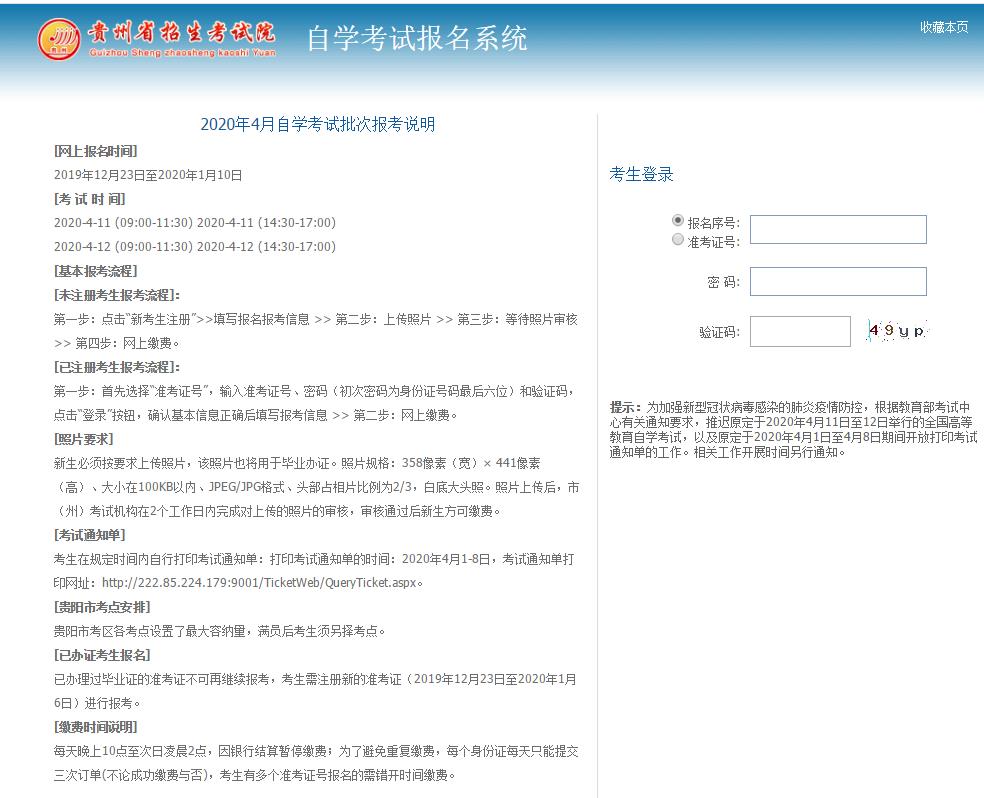Click the Guizhou exam institute round logo

pos(58,39)
